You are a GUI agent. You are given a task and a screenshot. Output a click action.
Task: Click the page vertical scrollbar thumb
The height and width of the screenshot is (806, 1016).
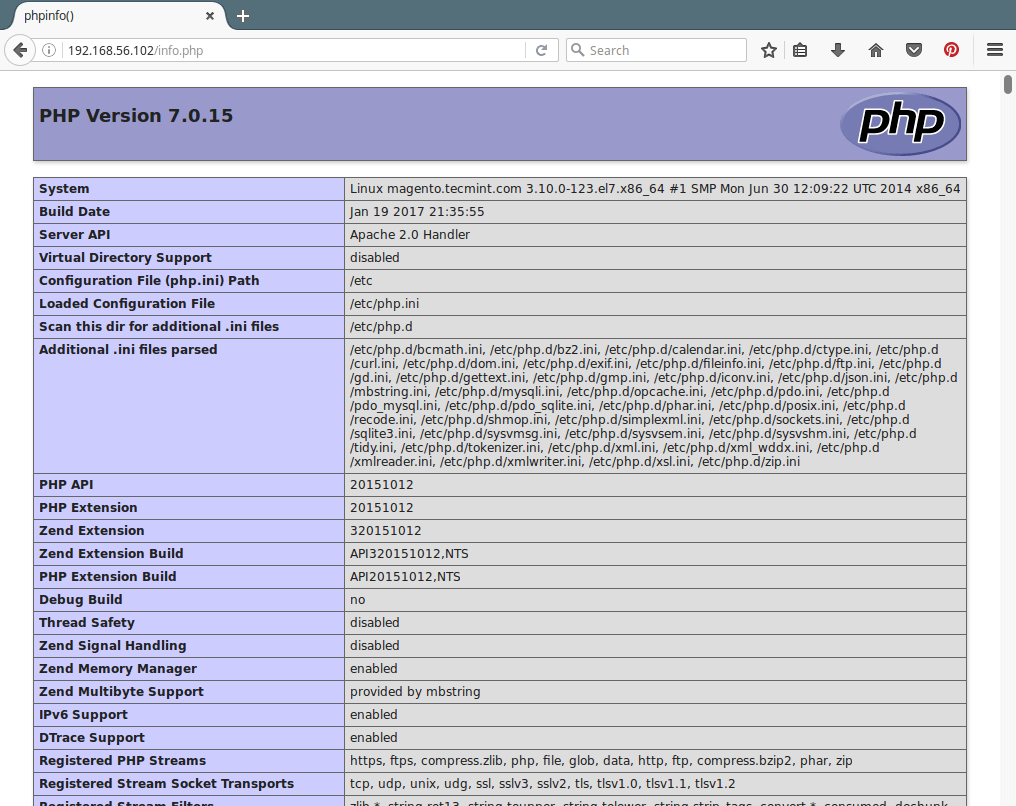tap(1008, 85)
